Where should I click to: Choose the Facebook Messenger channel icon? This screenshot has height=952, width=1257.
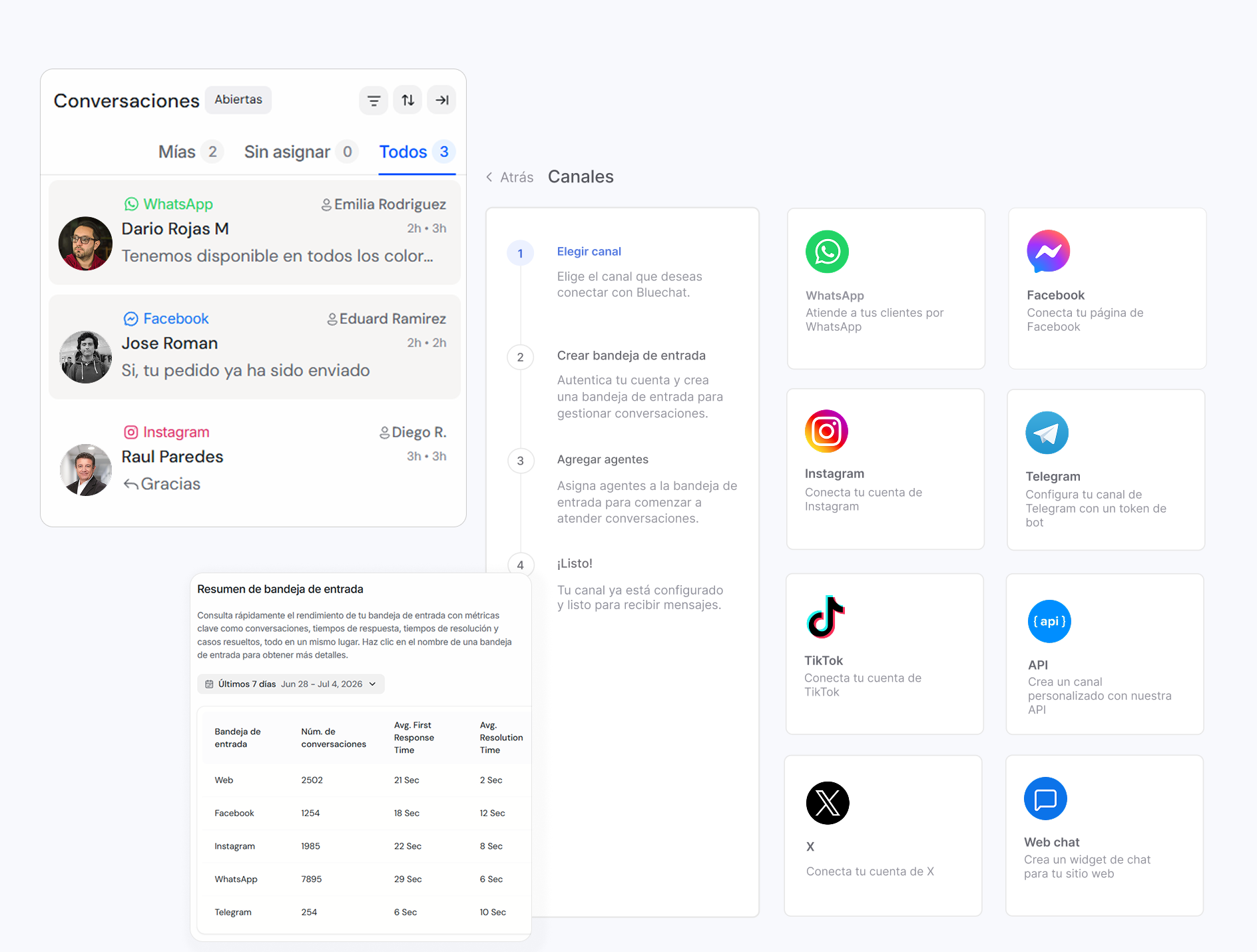(1048, 252)
